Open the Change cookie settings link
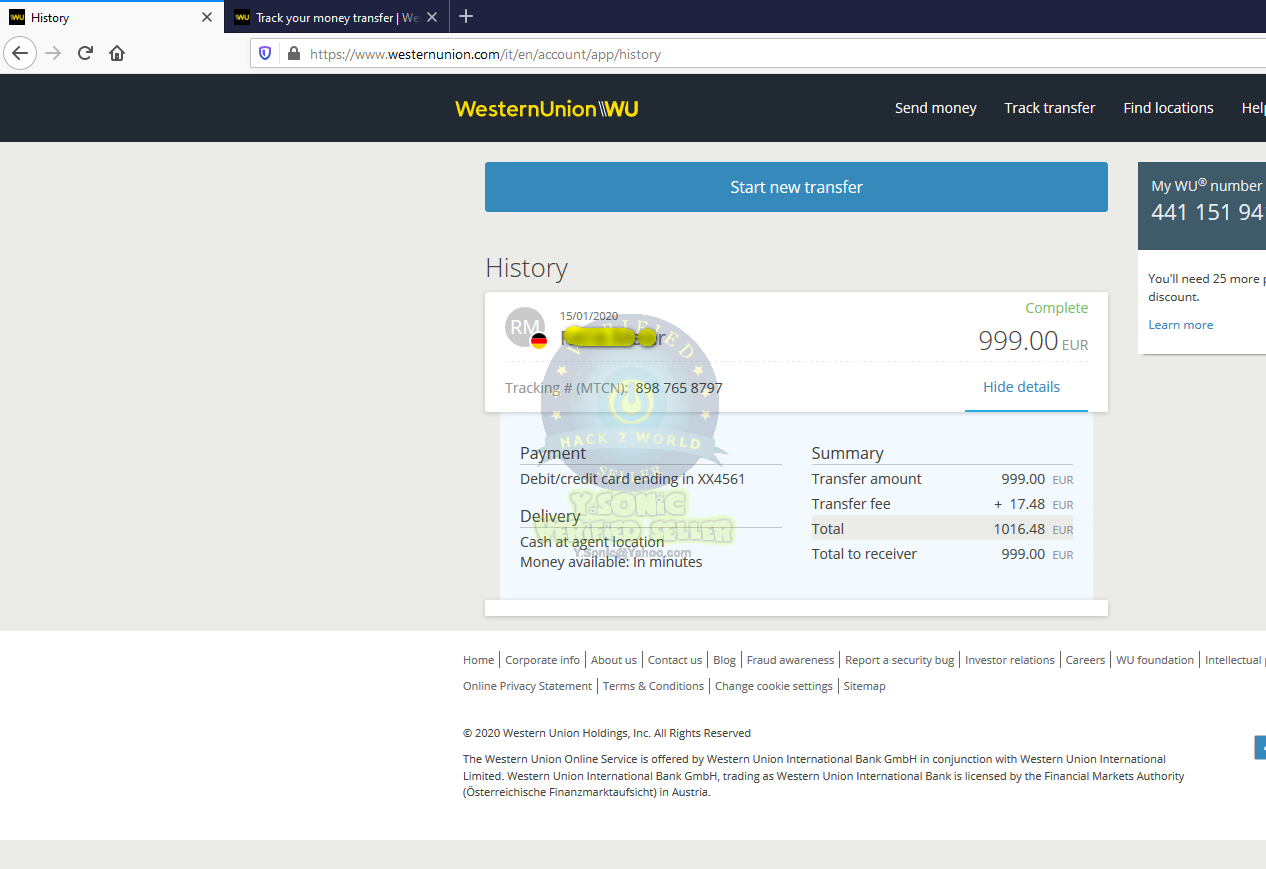1266x869 pixels. 774,686
